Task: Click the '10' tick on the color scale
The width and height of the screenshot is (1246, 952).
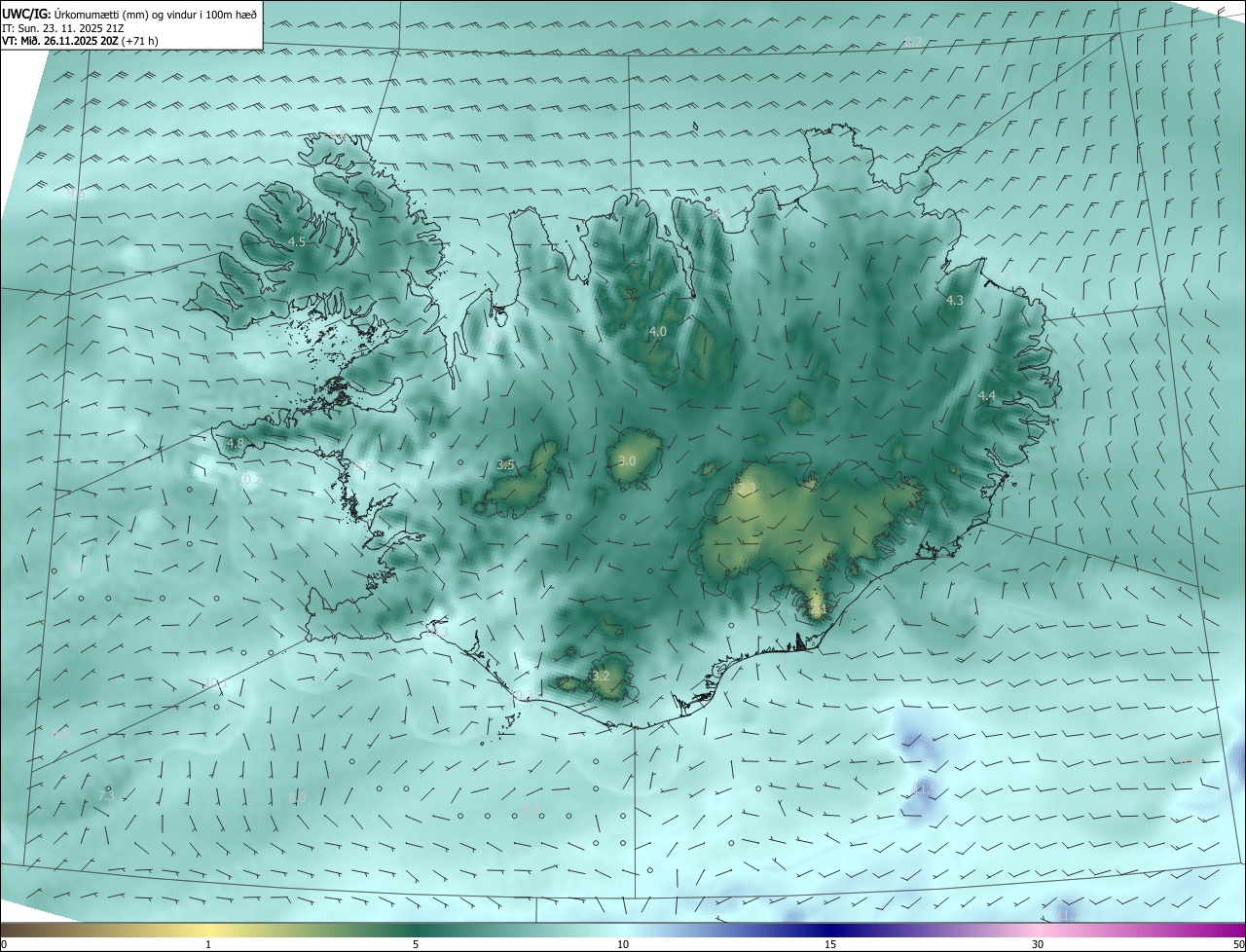Action: coord(623,944)
